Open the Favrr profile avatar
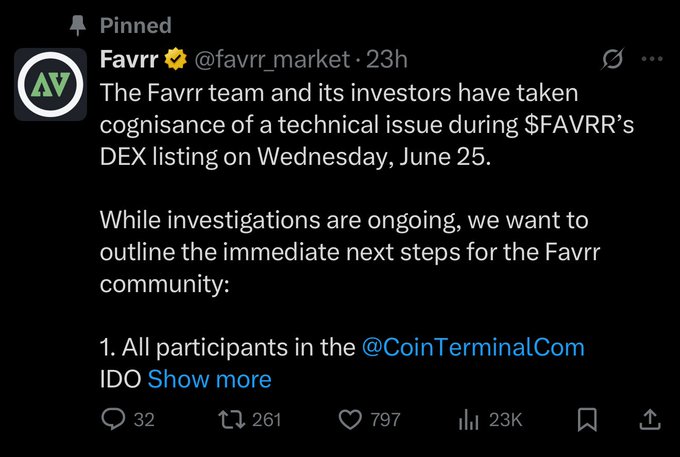680x457 pixels. pos(50,84)
